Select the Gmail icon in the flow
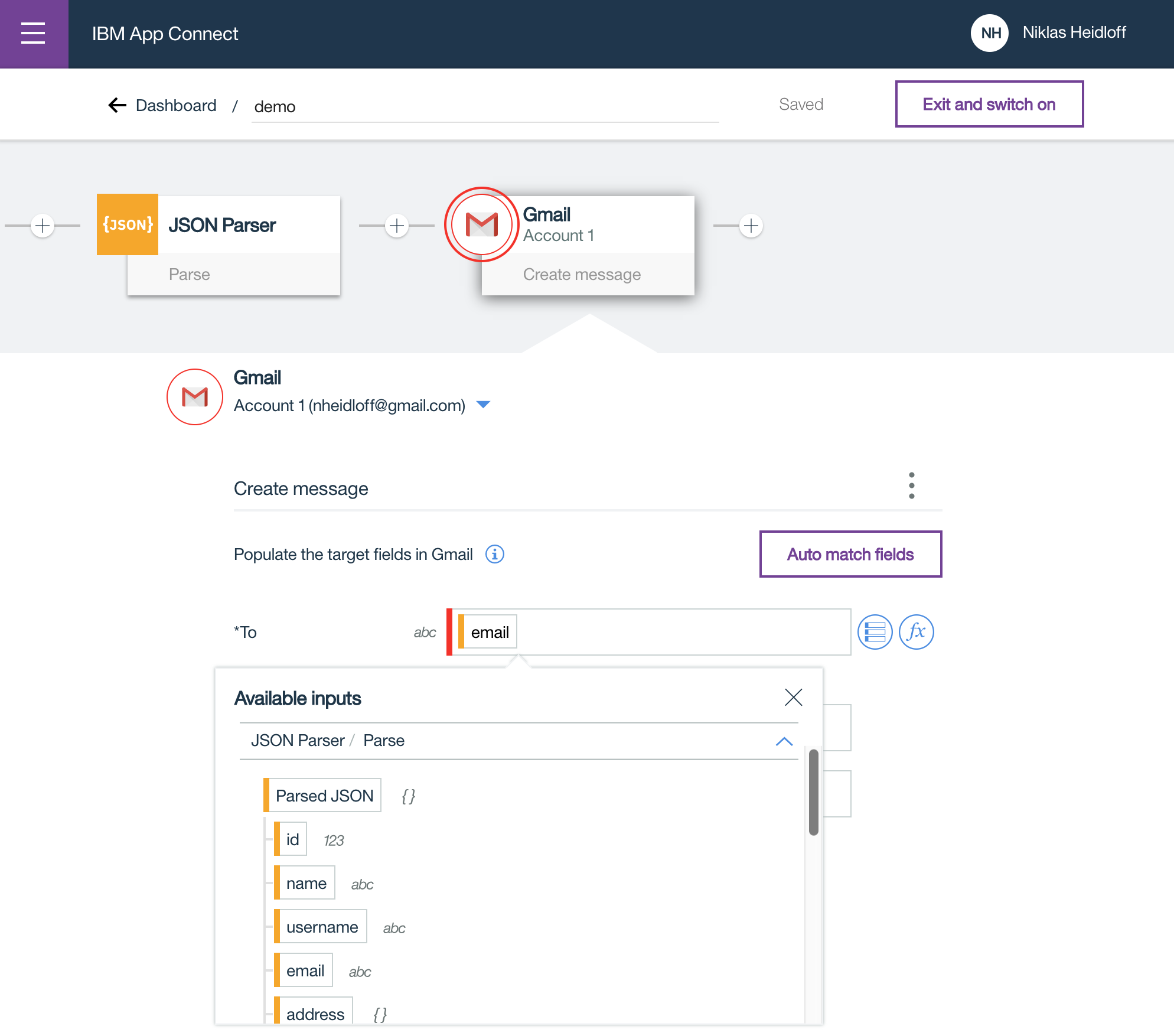The image size is (1174, 1036). pyautogui.click(x=482, y=224)
